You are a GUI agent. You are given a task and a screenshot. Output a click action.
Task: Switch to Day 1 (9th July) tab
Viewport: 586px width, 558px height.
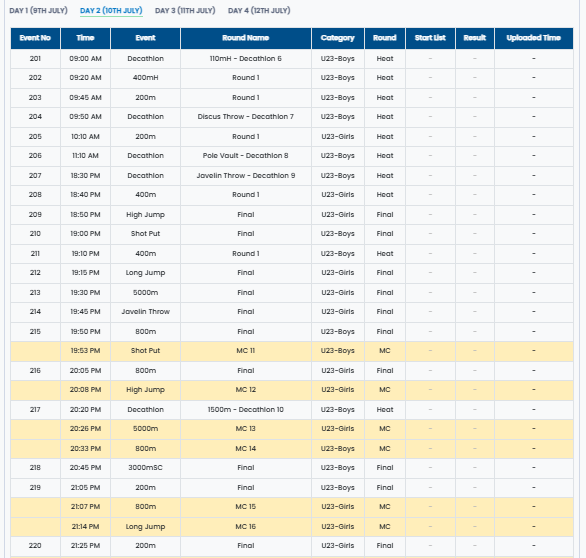coord(38,10)
